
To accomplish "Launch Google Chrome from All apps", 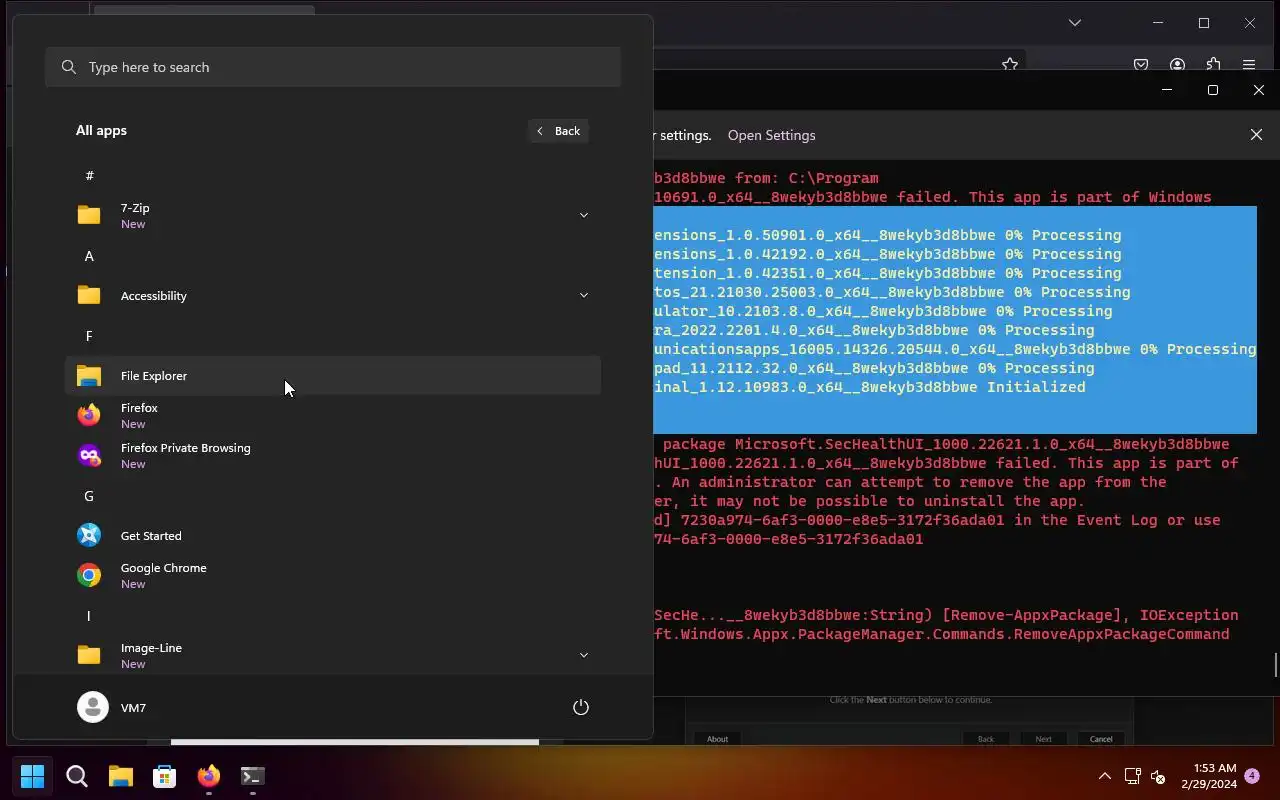I will (332, 575).
